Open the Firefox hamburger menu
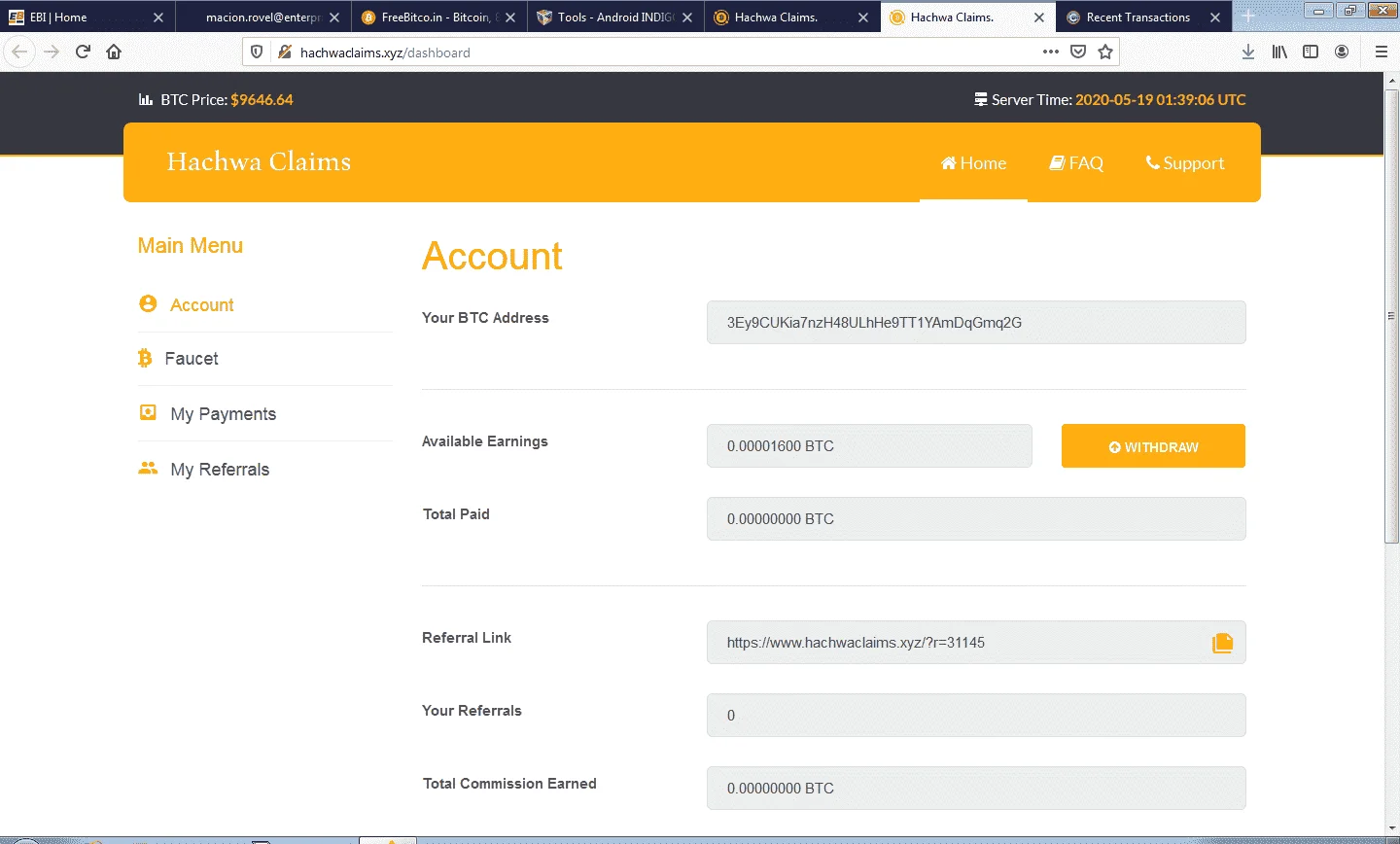Viewport: 1400px width, 844px height. [x=1382, y=53]
